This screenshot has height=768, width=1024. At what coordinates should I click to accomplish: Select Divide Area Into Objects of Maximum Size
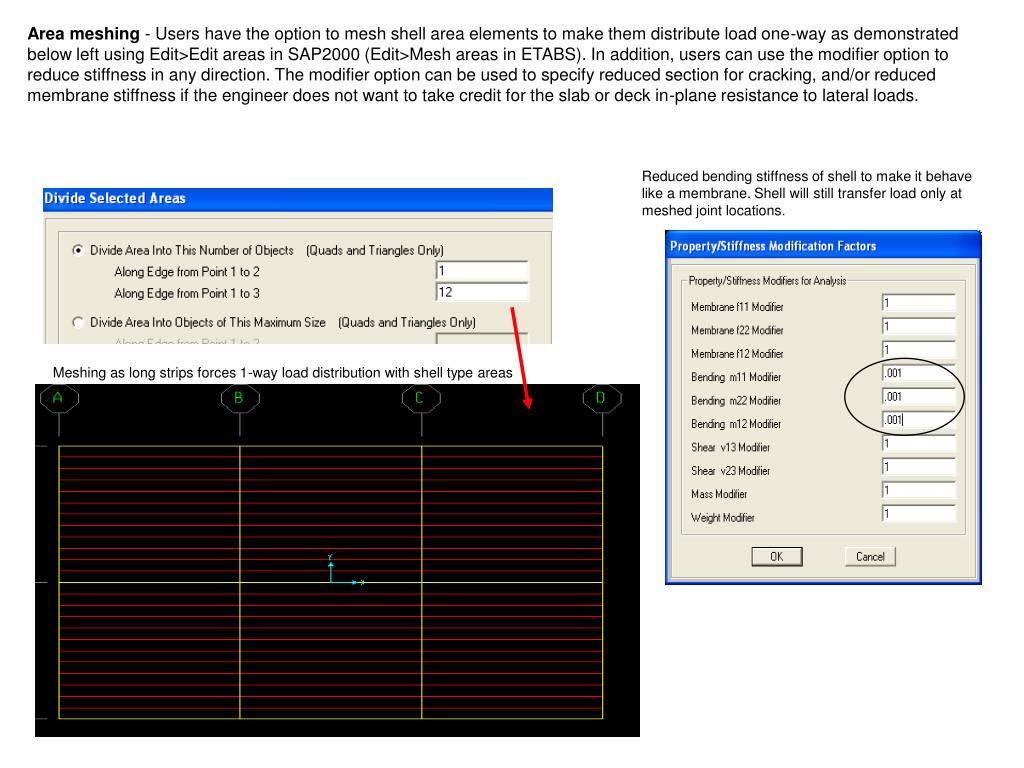coord(78,322)
